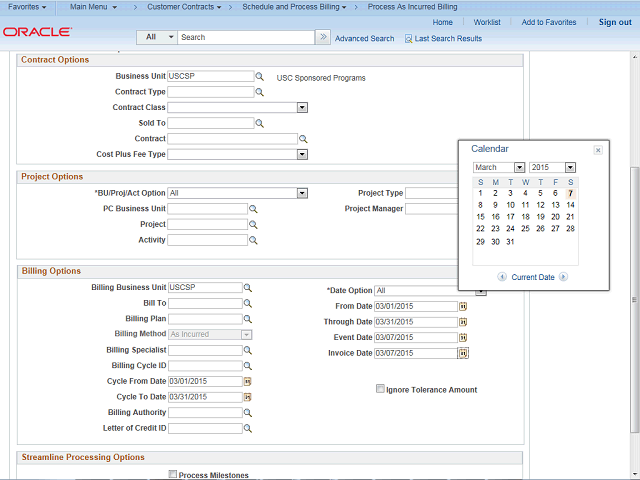Image resolution: width=640 pixels, height=480 pixels.
Task: Click the Billing Plan input field
Action: [205, 319]
